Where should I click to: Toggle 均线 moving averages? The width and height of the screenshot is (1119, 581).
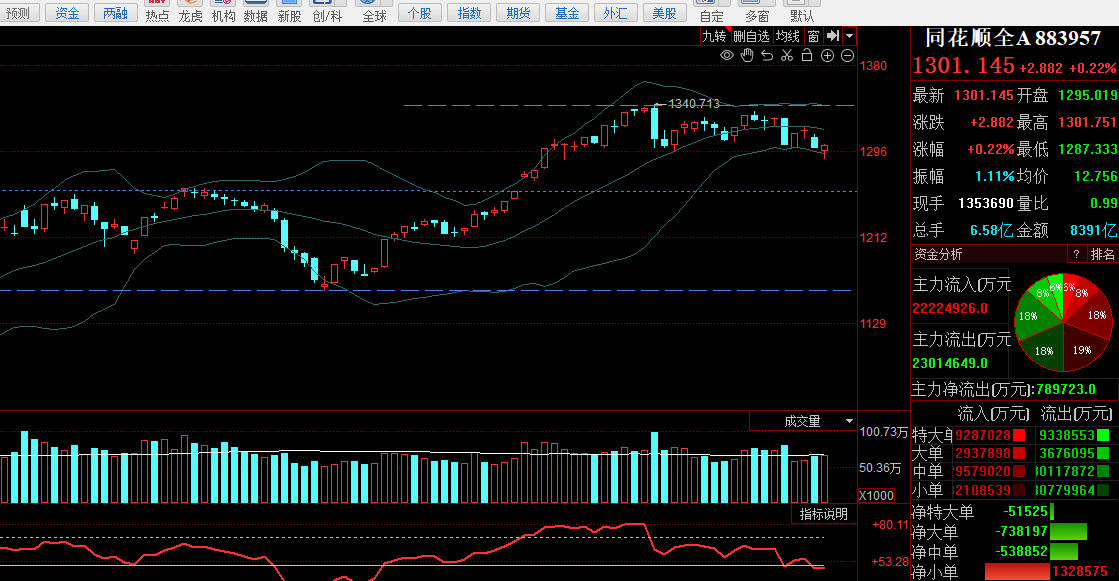788,36
